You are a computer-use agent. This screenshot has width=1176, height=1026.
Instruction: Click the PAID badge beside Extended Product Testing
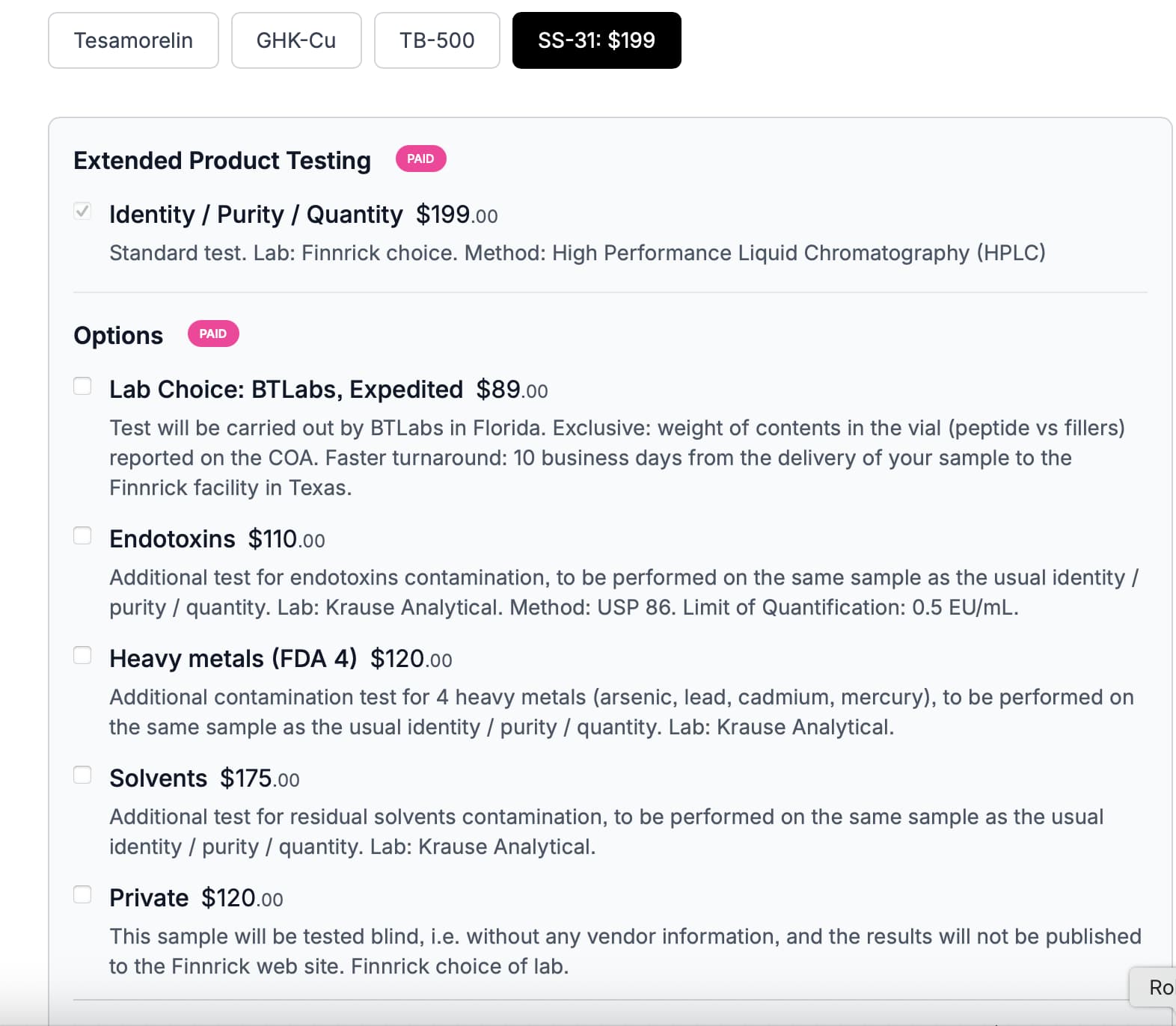click(420, 159)
